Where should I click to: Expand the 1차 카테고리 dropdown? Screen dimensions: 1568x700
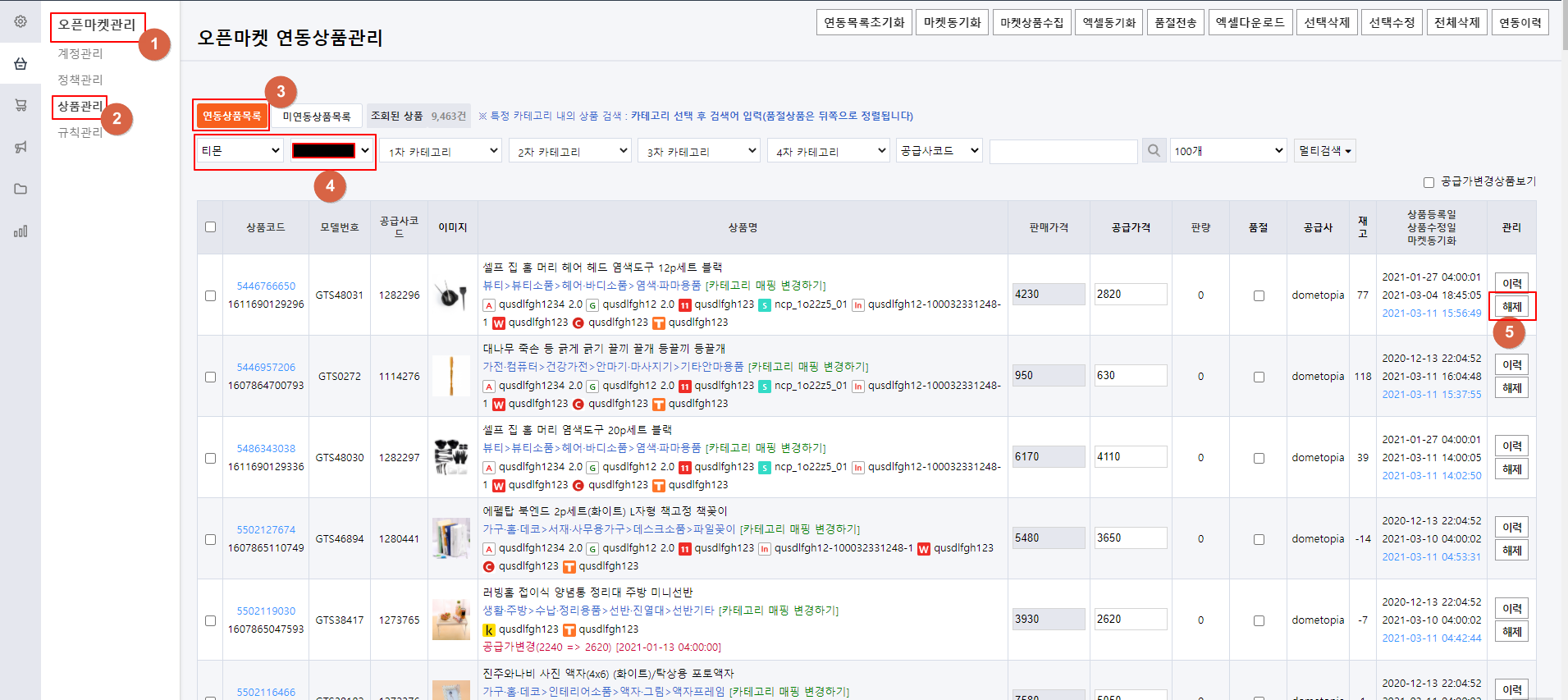tap(442, 151)
